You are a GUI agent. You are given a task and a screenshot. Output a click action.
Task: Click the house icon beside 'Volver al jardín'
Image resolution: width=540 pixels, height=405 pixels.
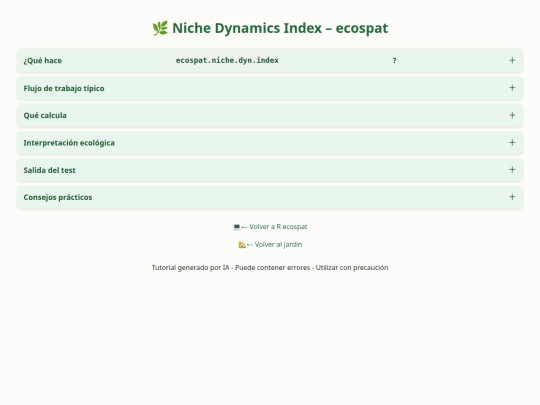tap(242, 245)
